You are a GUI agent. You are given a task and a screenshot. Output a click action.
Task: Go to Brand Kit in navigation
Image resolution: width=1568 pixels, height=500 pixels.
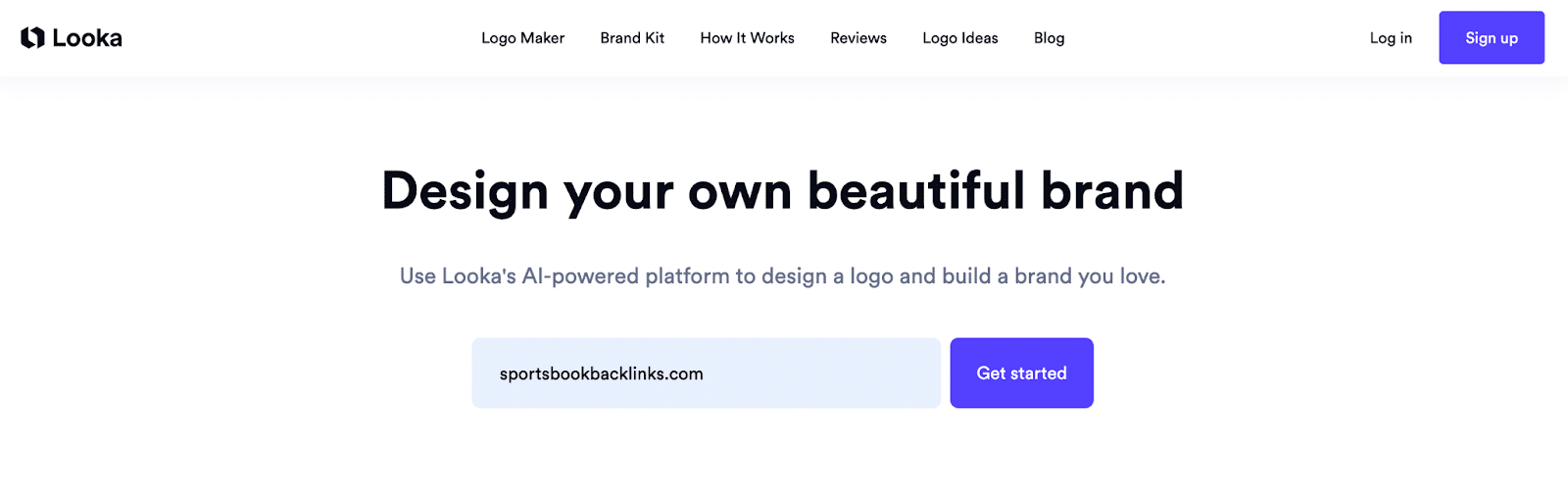632,38
